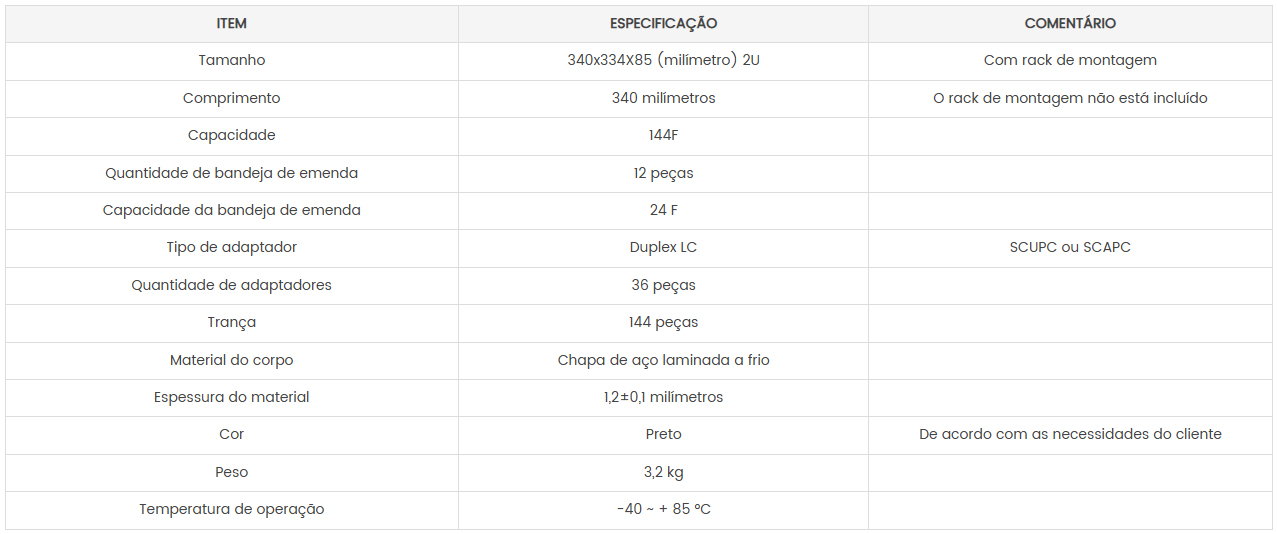
Task: Click the 144F capacity value
Action: click(x=663, y=135)
